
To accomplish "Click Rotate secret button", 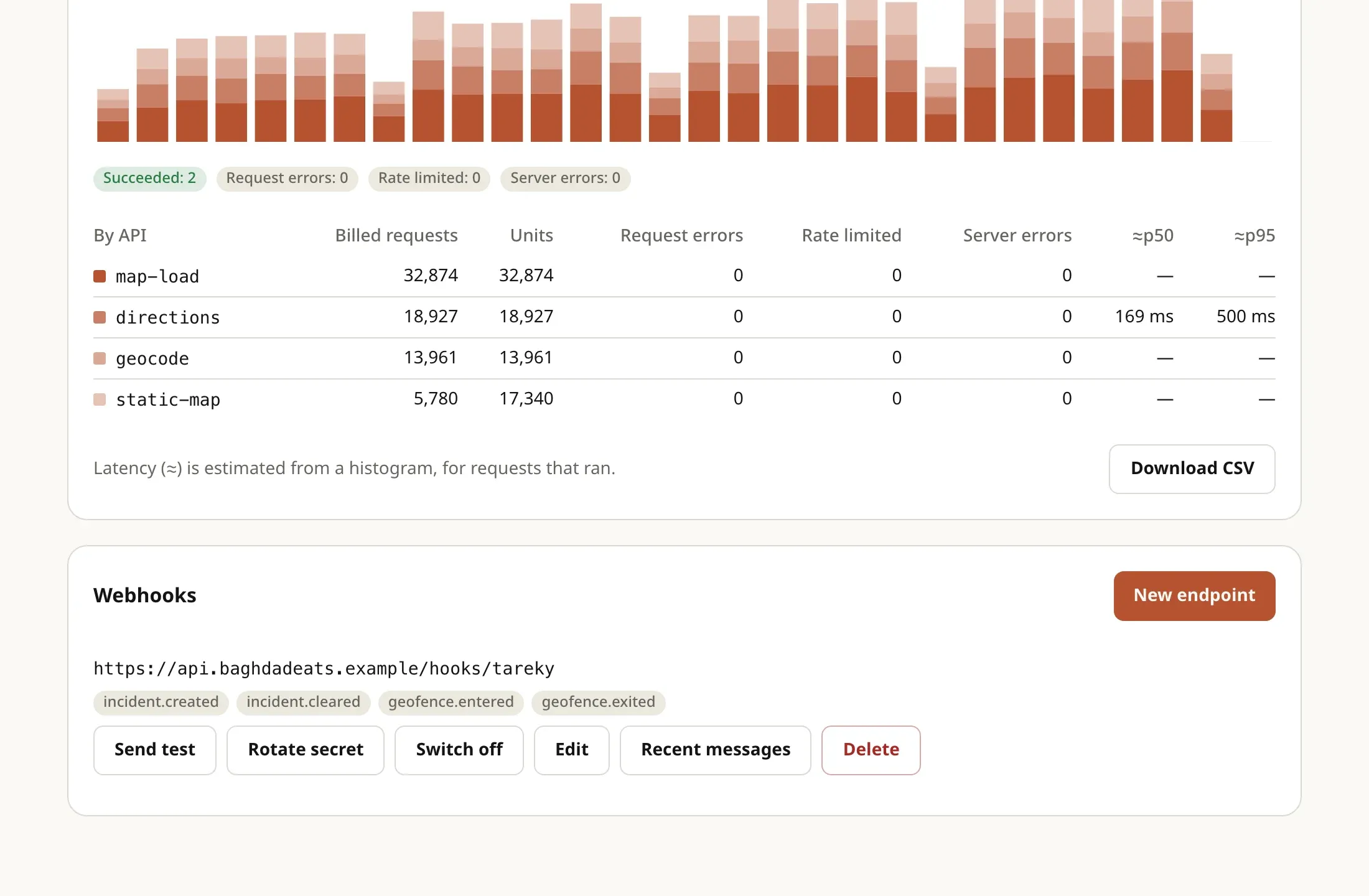I will [306, 750].
